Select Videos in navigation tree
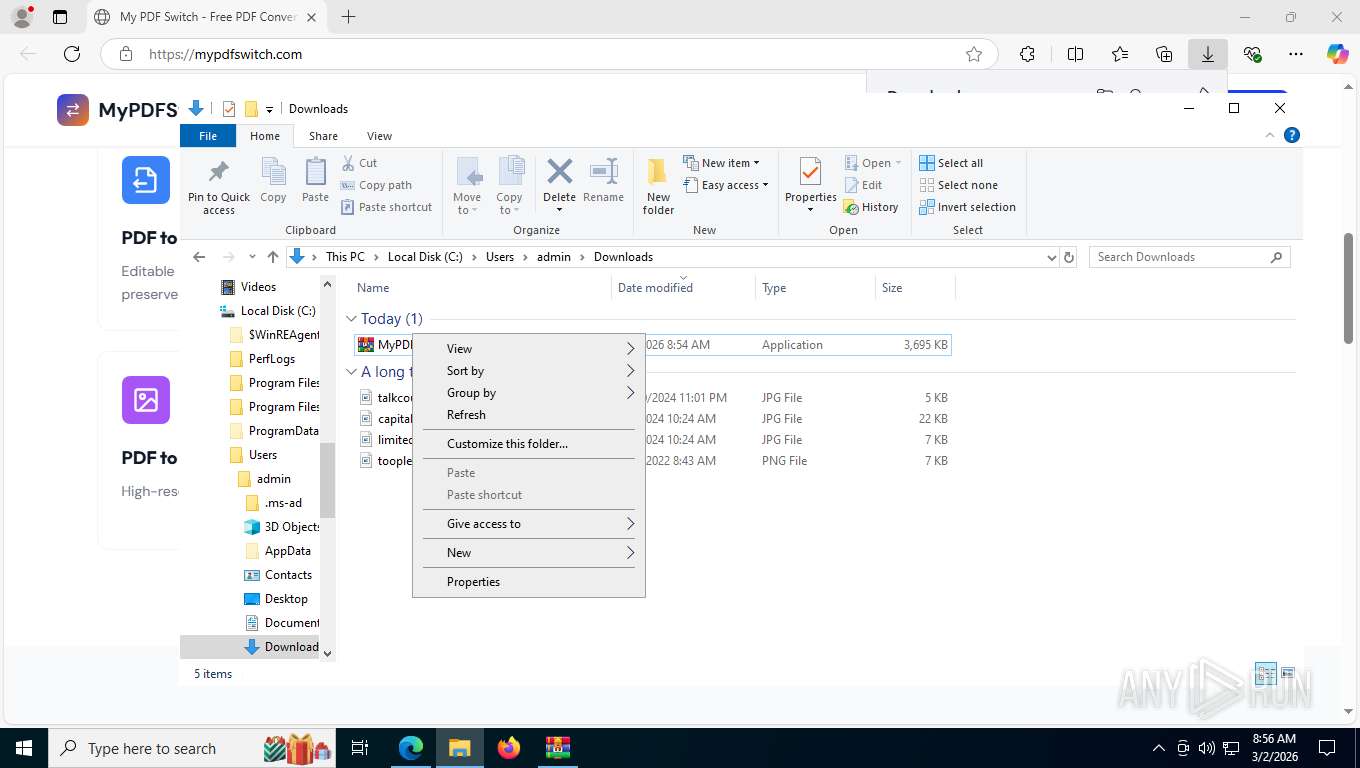 point(258,287)
